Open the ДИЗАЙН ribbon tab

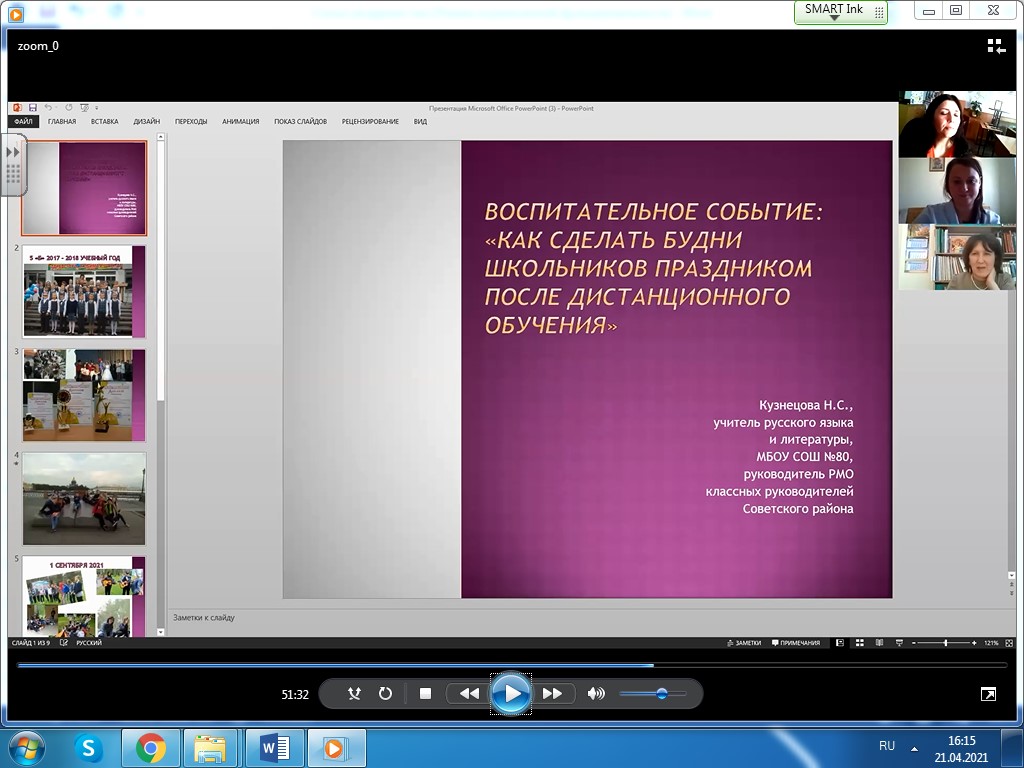pos(146,122)
